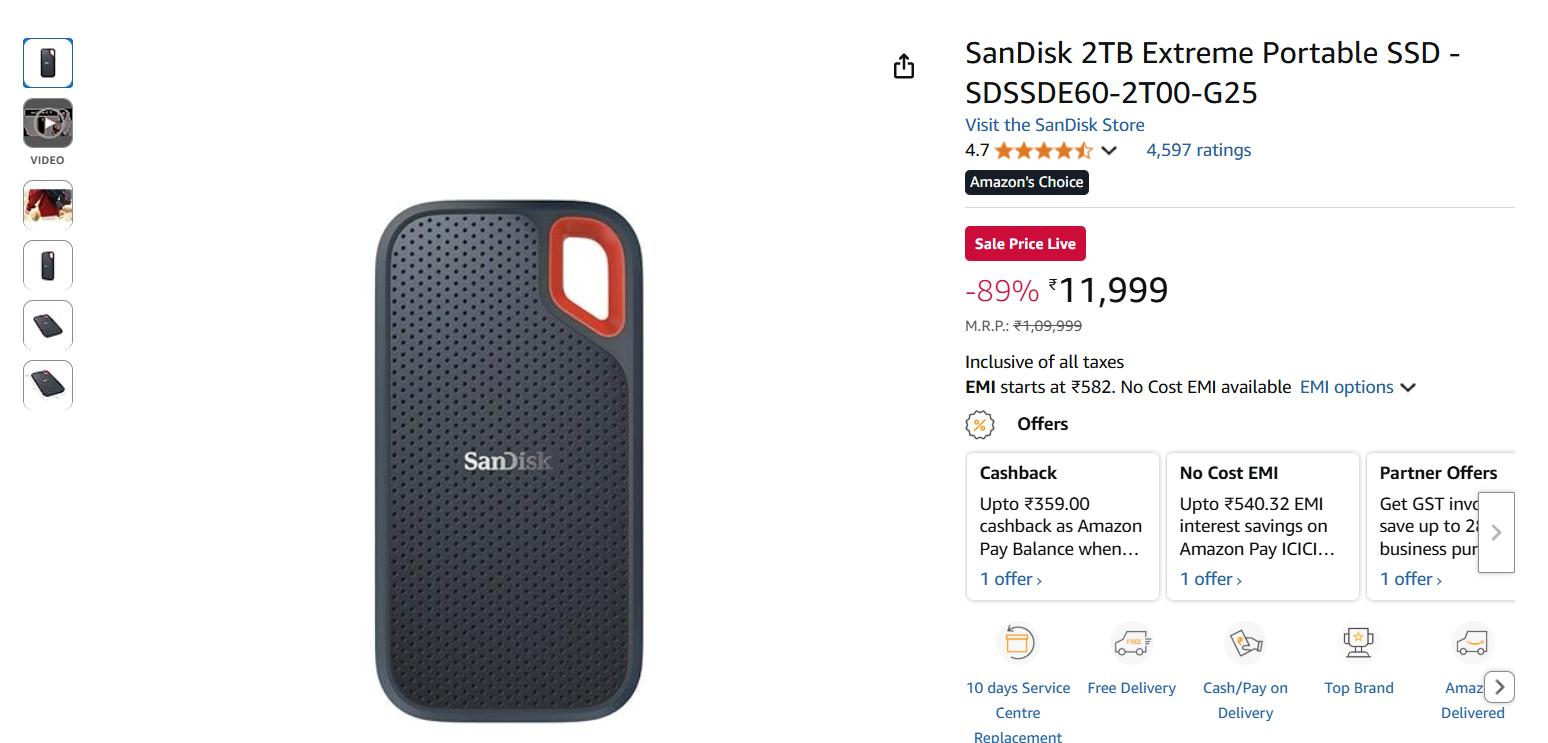Expand EMI options dropdown
Image resolution: width=1548 pixels, height=743 pixels.
point(1357,387)
